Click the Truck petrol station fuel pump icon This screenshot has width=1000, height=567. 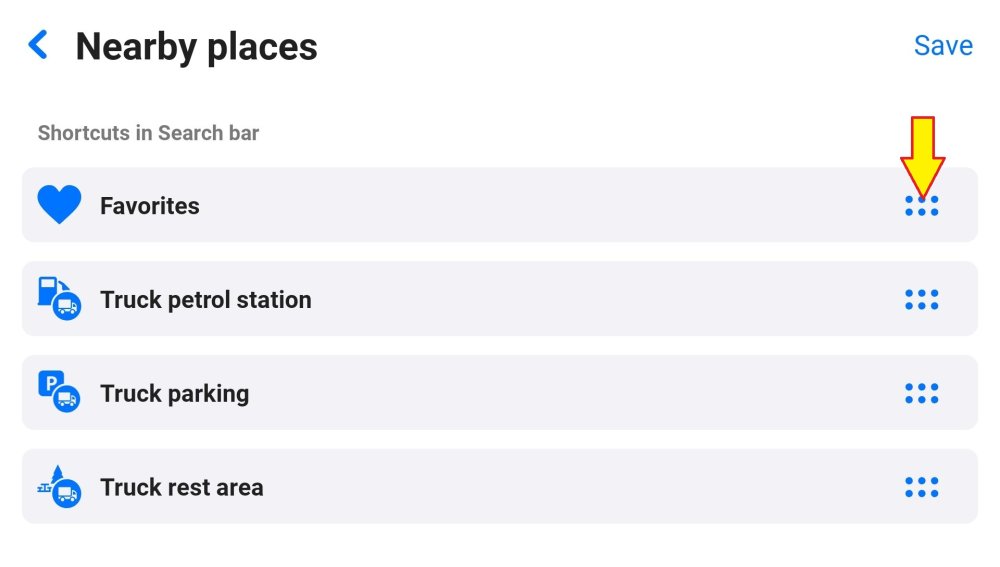click(x=59, y=299)
